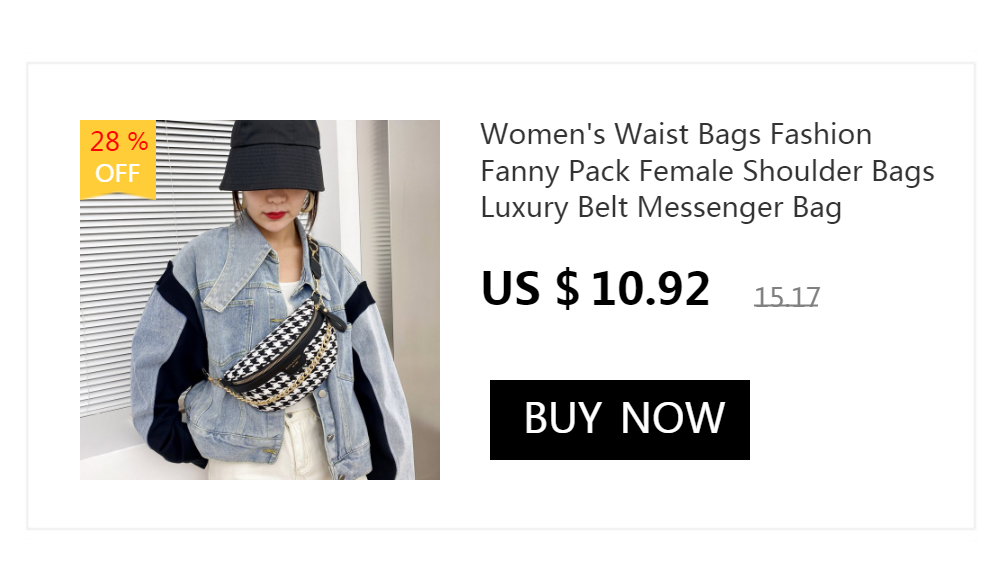Click the word NOW on black button

(673, 419)
